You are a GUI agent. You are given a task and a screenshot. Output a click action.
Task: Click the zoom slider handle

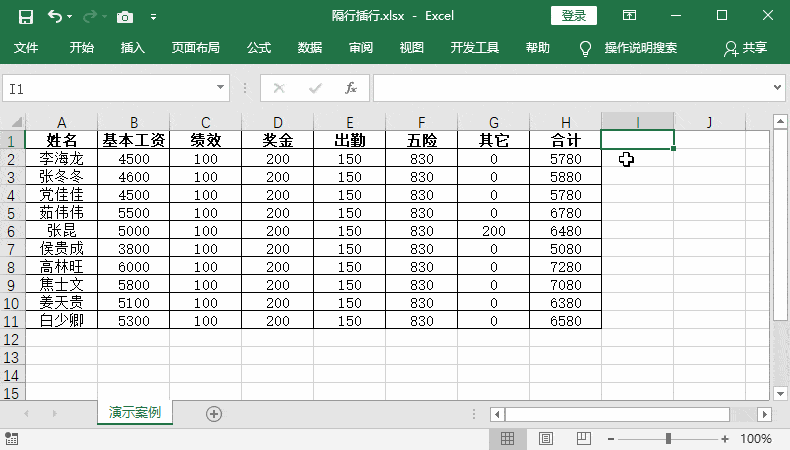668,438
